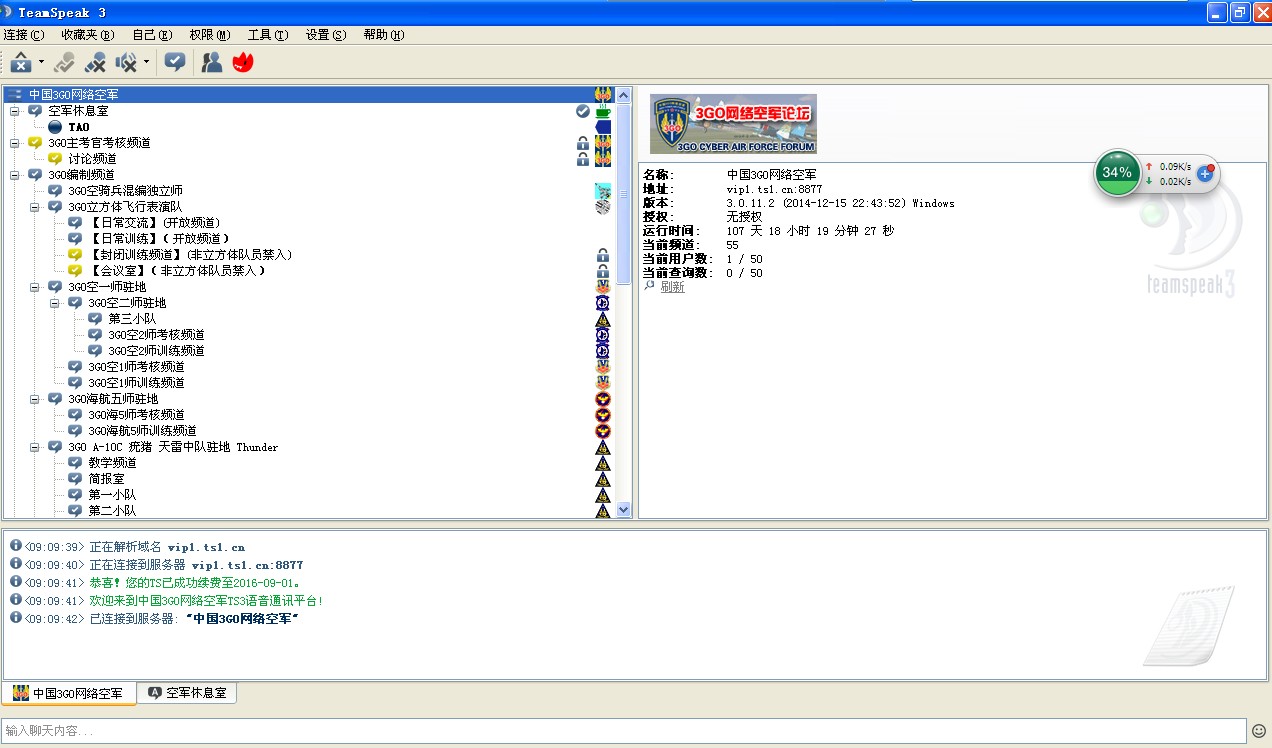1272x748 pixels.
Task: Collapse the 3GO编制频道 tree node
Action: [x=15, y=175]
